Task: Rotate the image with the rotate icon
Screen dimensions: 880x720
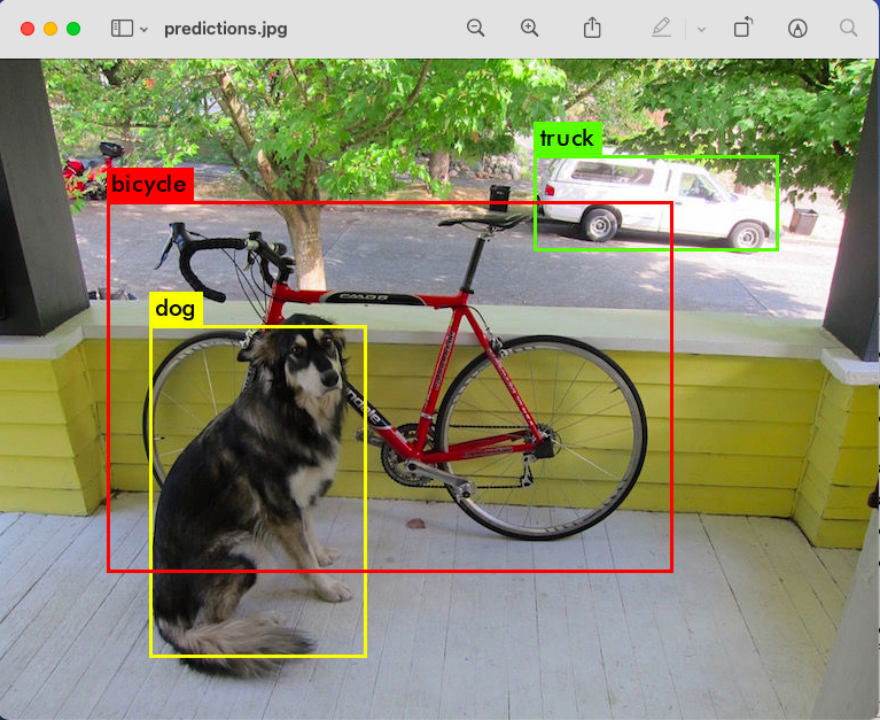Action: [743, 27]
